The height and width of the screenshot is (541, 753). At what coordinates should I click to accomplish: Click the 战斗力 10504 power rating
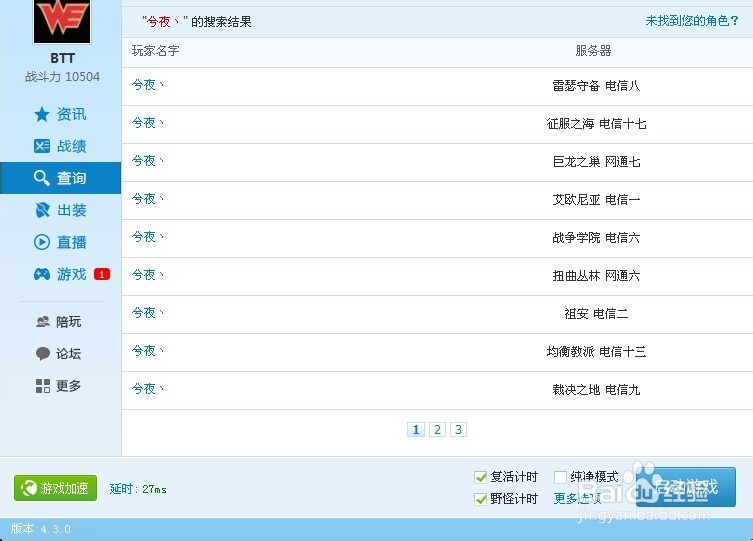(x=62, y=76)
